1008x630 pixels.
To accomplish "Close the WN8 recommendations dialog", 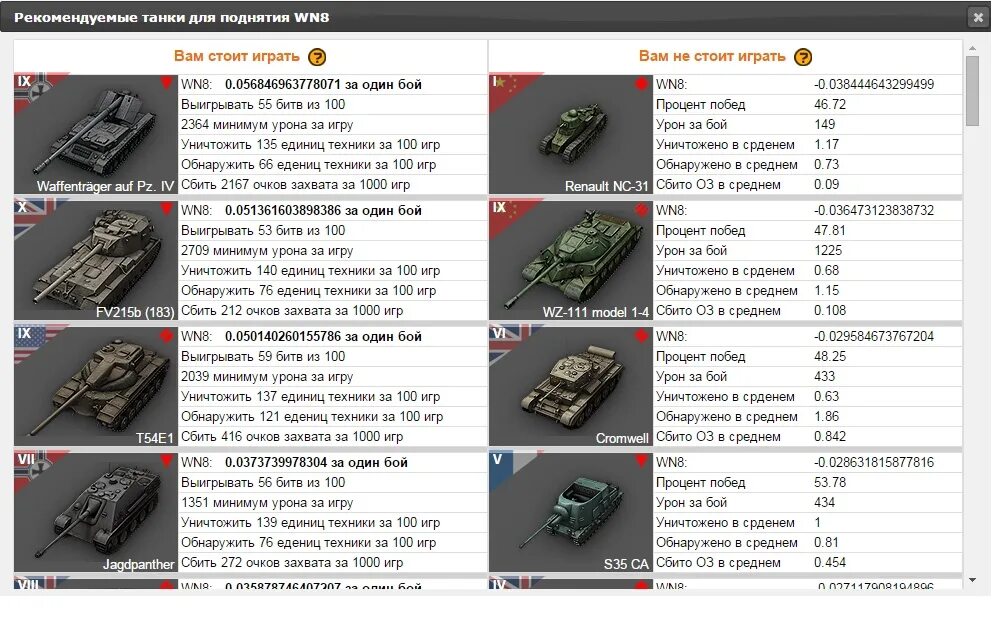I will tap(978, 17).
